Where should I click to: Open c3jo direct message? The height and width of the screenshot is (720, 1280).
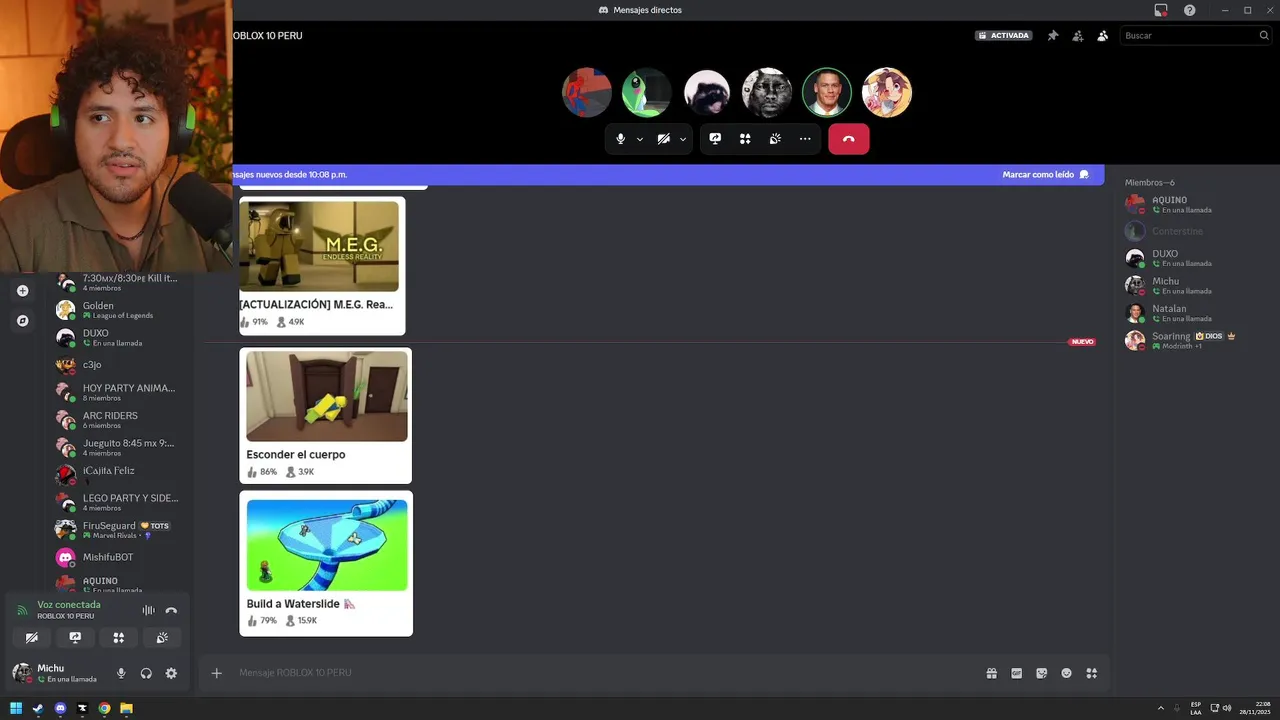pyautogui.click(x=120, y=365)
